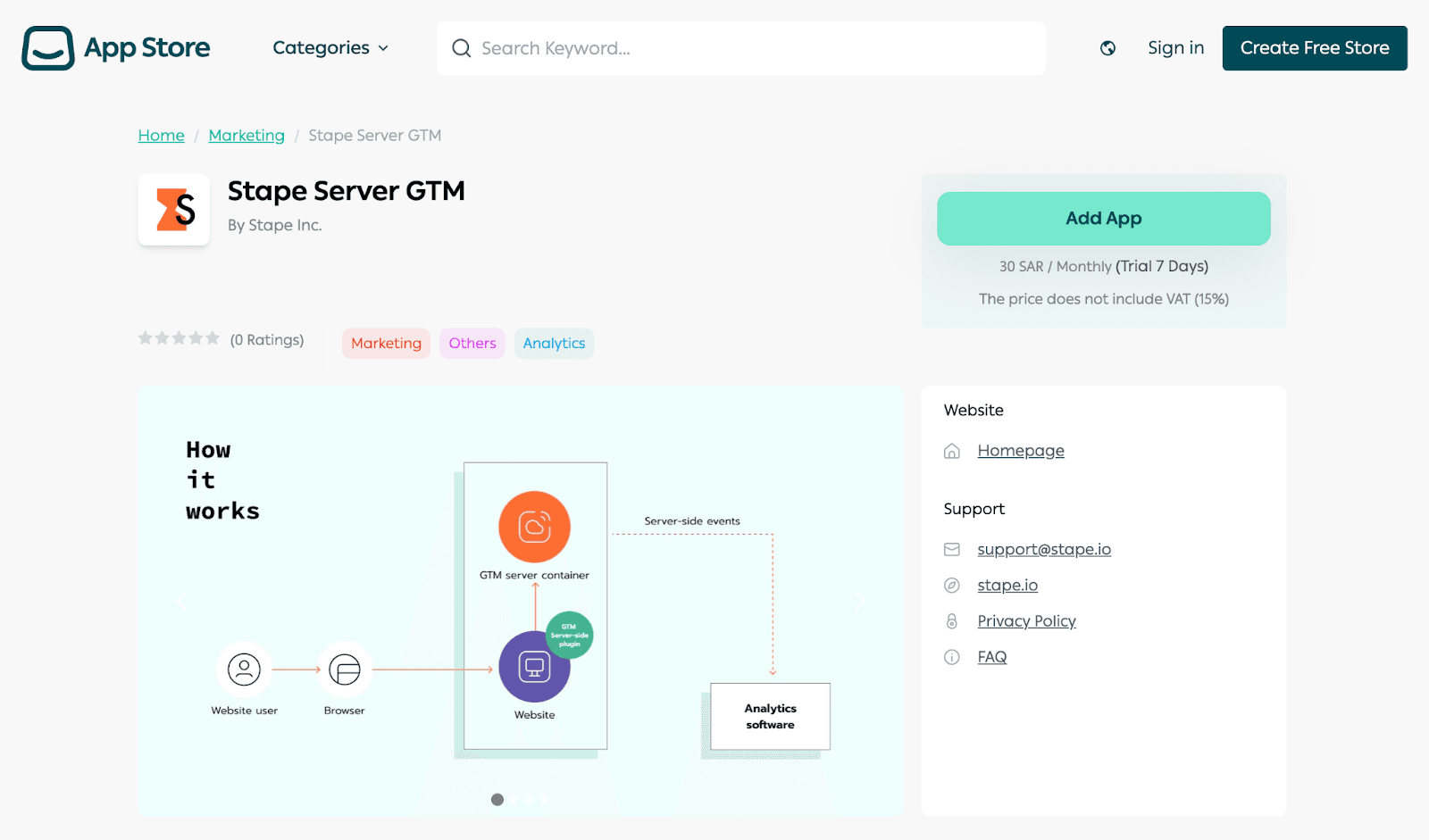Select the Marketing category tag

[x=386, y=344]
